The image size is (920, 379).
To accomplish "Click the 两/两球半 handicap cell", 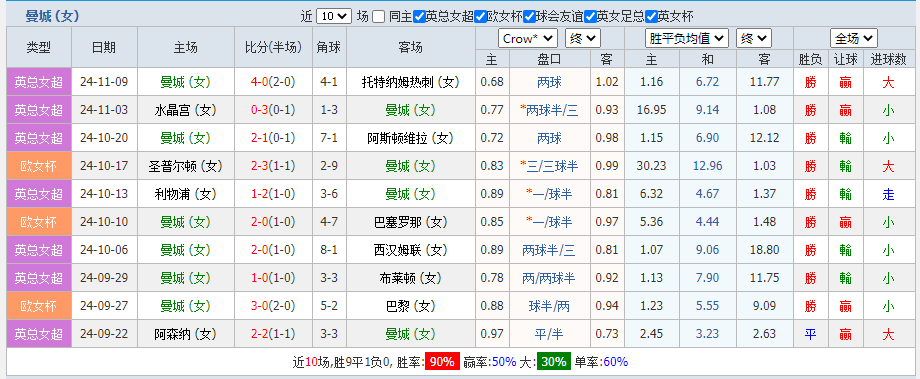I will (549, 278).
